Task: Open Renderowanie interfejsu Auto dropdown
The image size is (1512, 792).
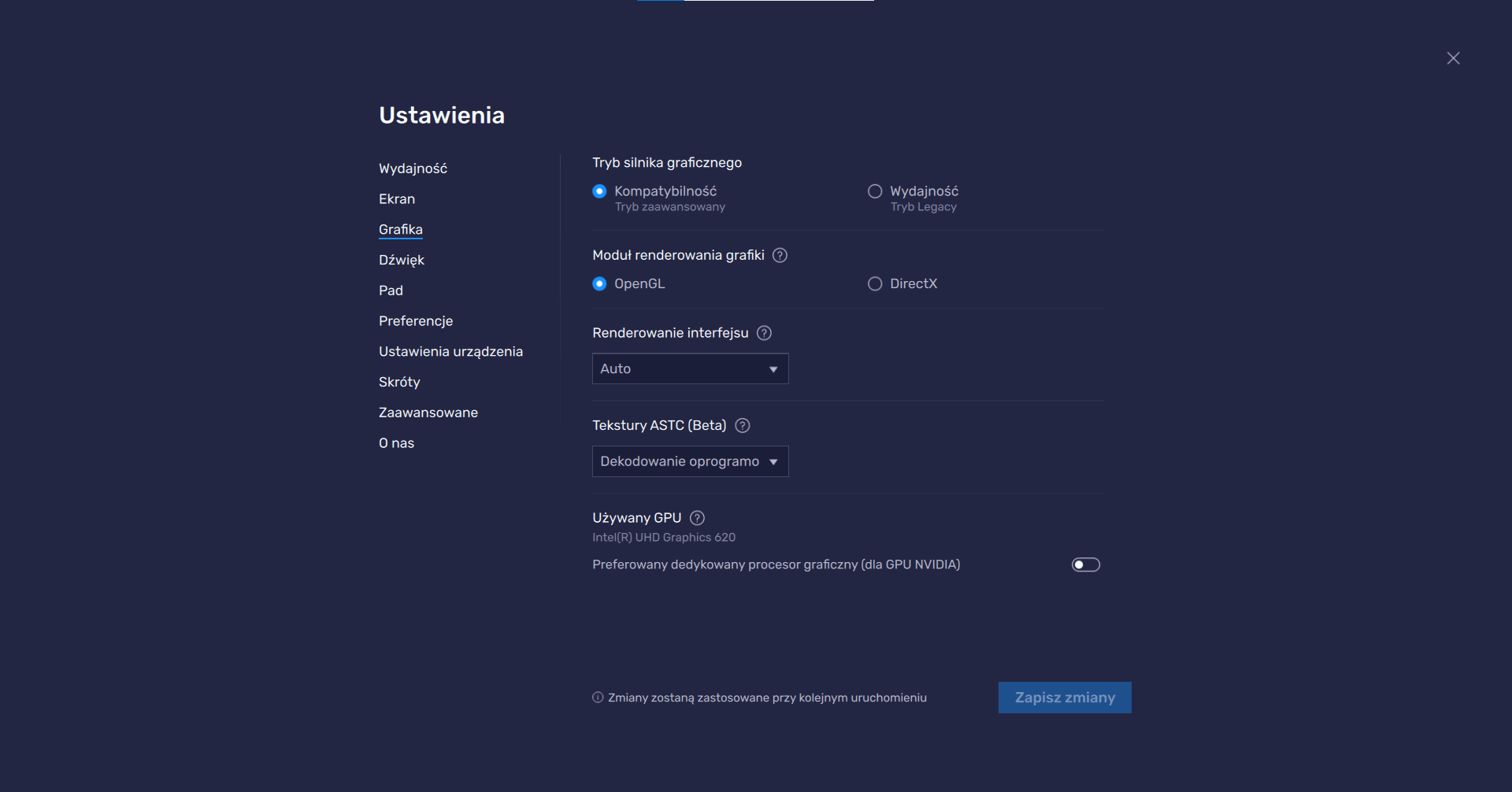Action: click(x=690, y=368)
